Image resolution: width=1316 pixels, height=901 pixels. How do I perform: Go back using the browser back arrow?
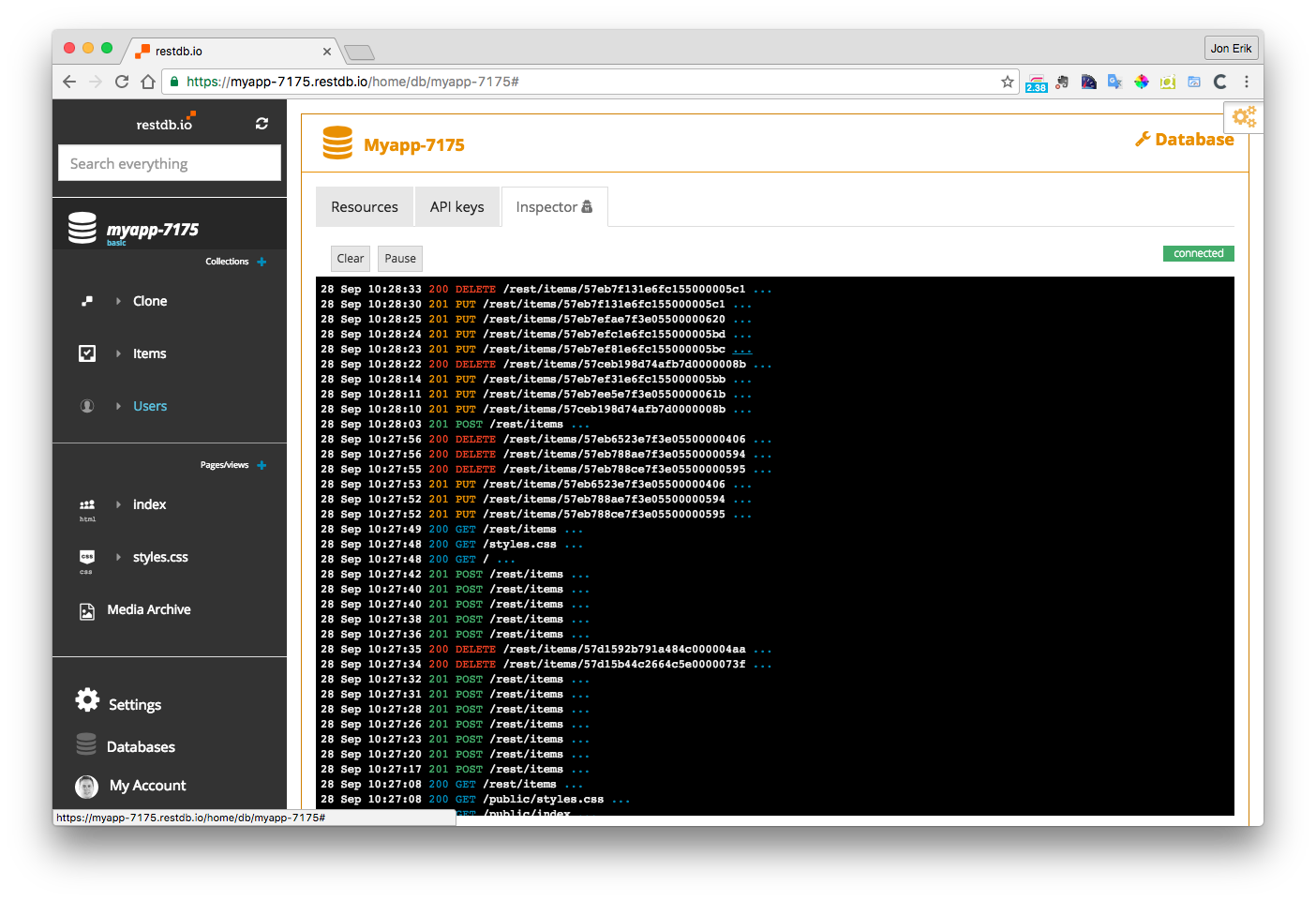coord(69,82)
